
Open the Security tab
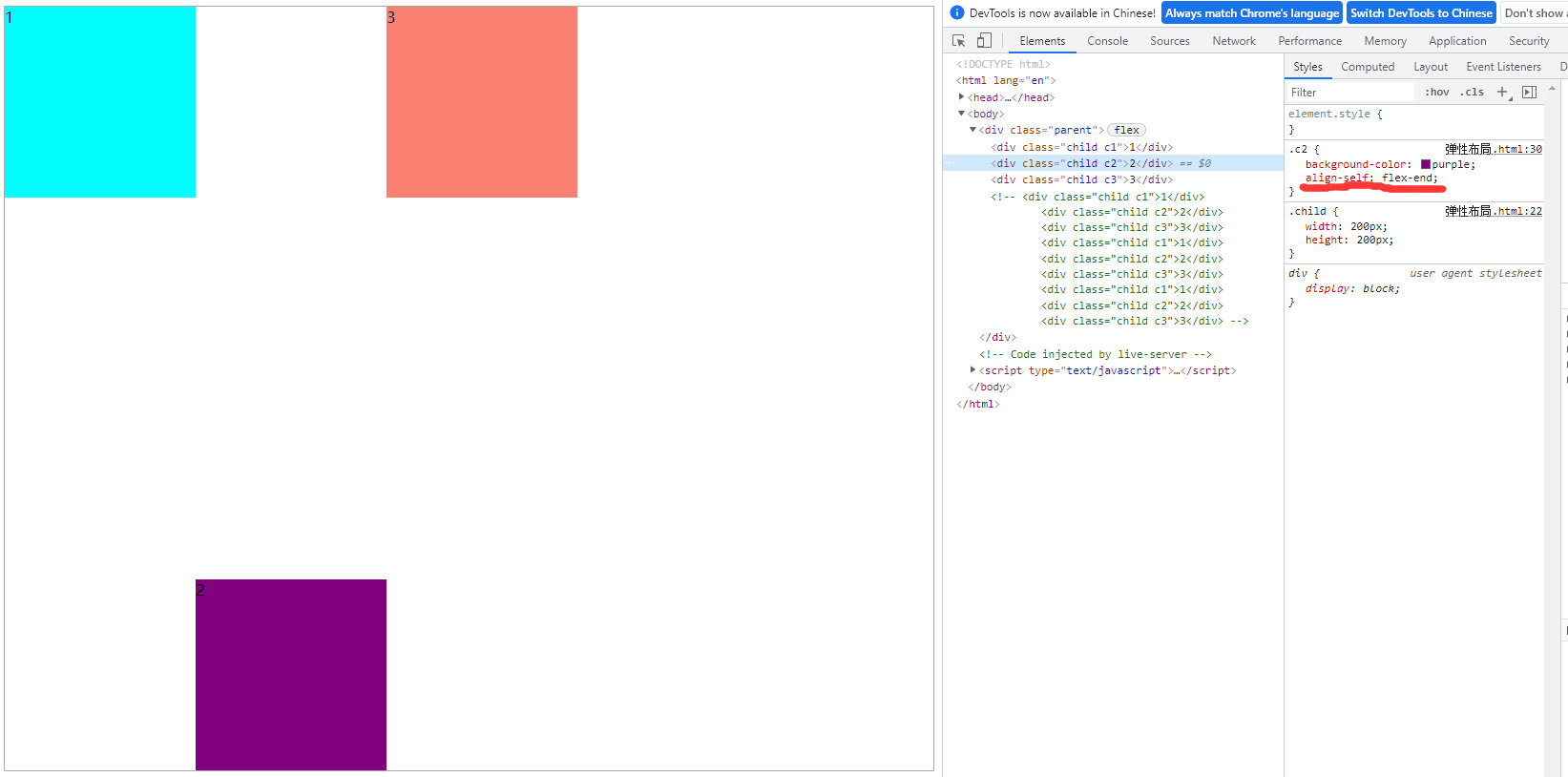pos(1529,41)
